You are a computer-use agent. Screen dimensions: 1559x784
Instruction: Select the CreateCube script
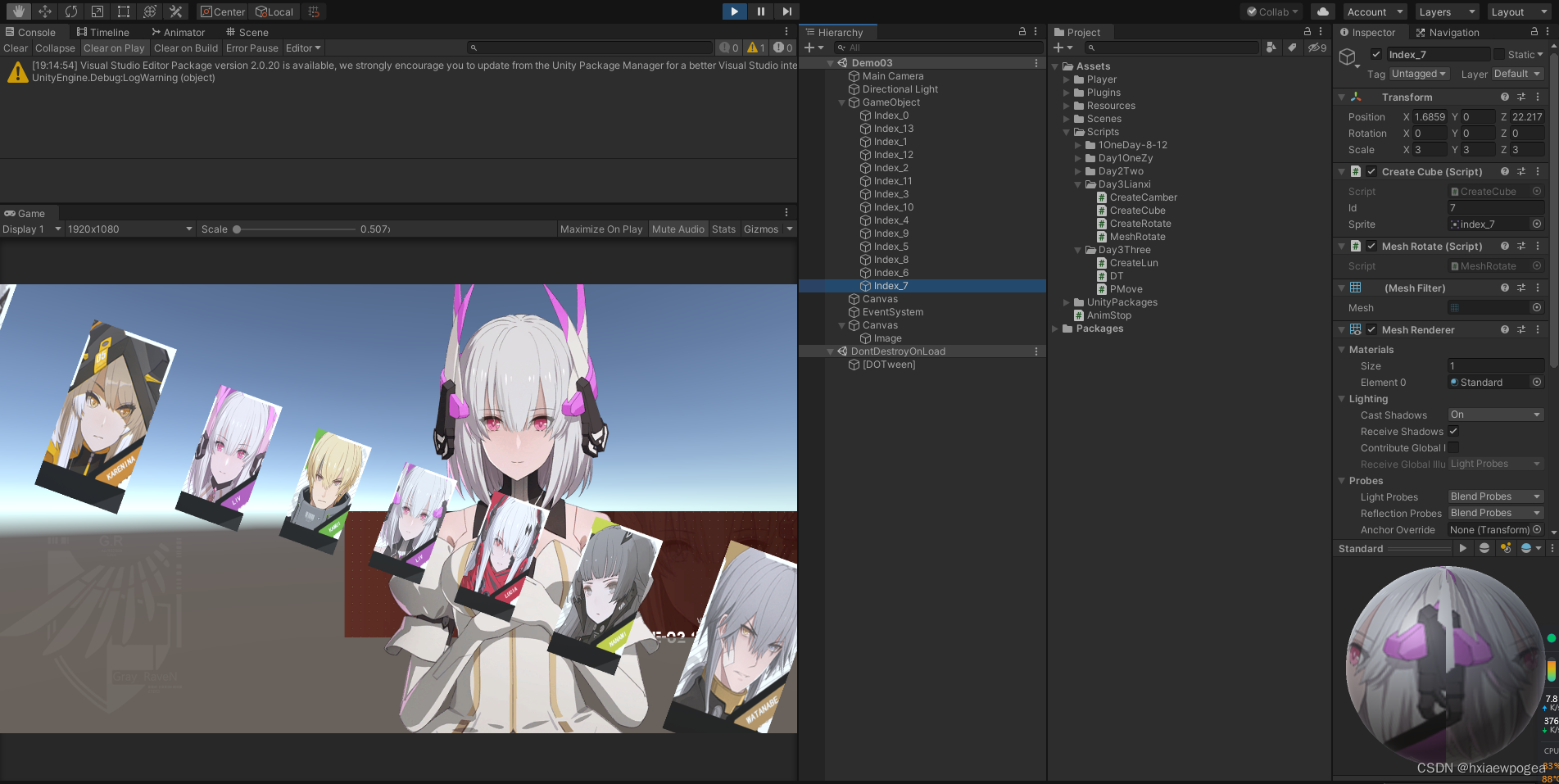(x=1136, y=211)
